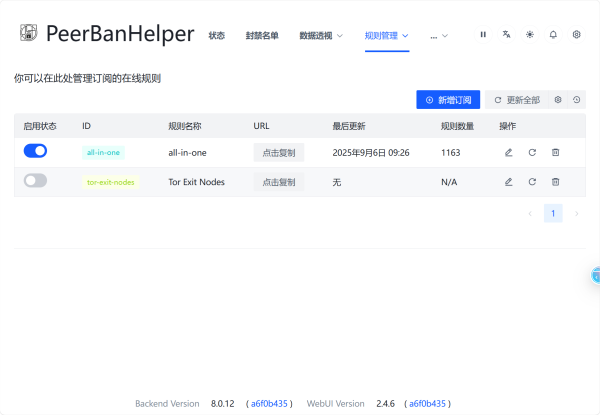Click the Tor Exit Nodes name cell

(196, 182)
